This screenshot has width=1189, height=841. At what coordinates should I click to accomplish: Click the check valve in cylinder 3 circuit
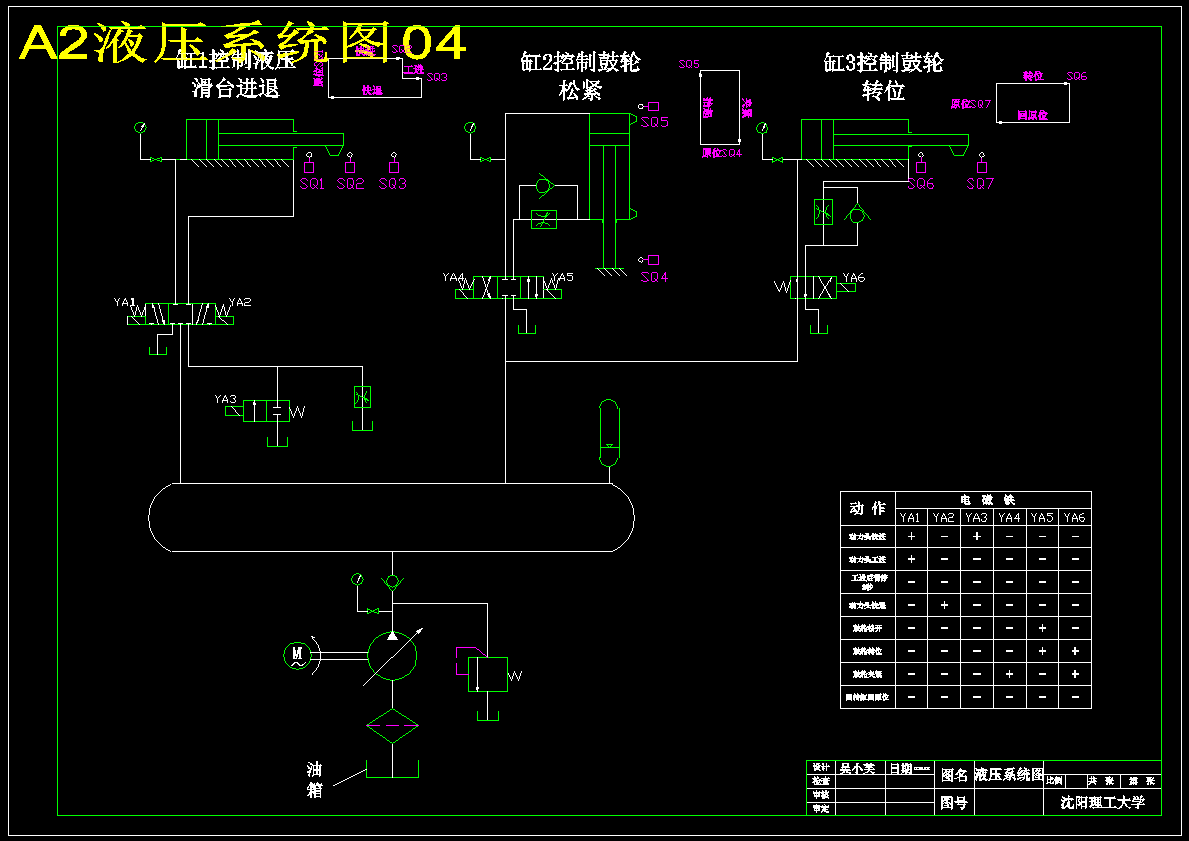click(x=857, y=215)
